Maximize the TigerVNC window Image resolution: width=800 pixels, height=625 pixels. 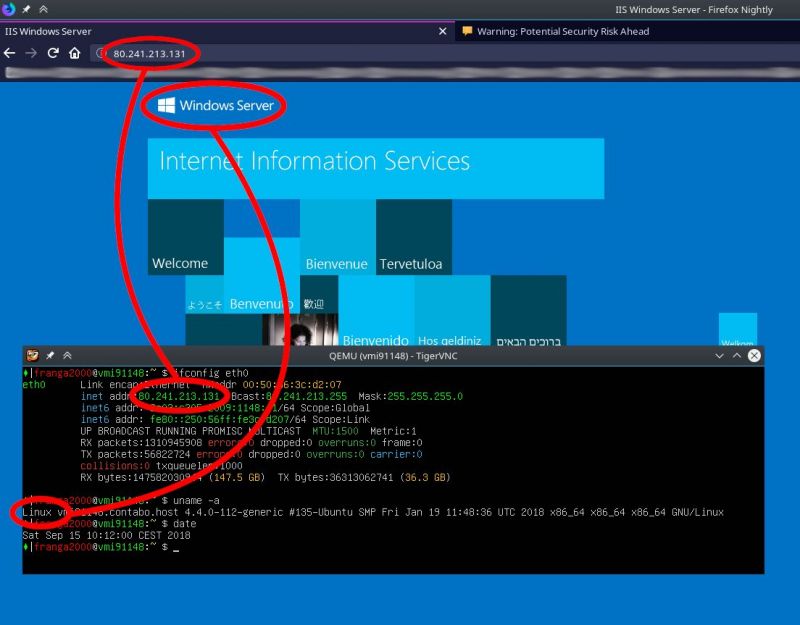tap(737, 356)
